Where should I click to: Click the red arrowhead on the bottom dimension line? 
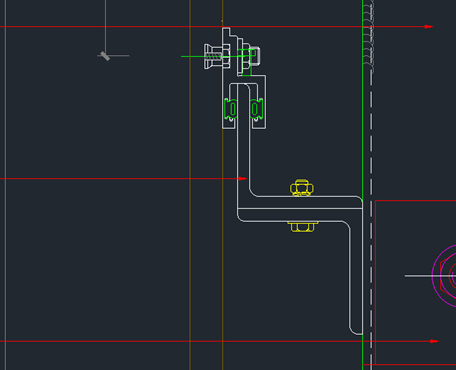[x=434, y=341]
